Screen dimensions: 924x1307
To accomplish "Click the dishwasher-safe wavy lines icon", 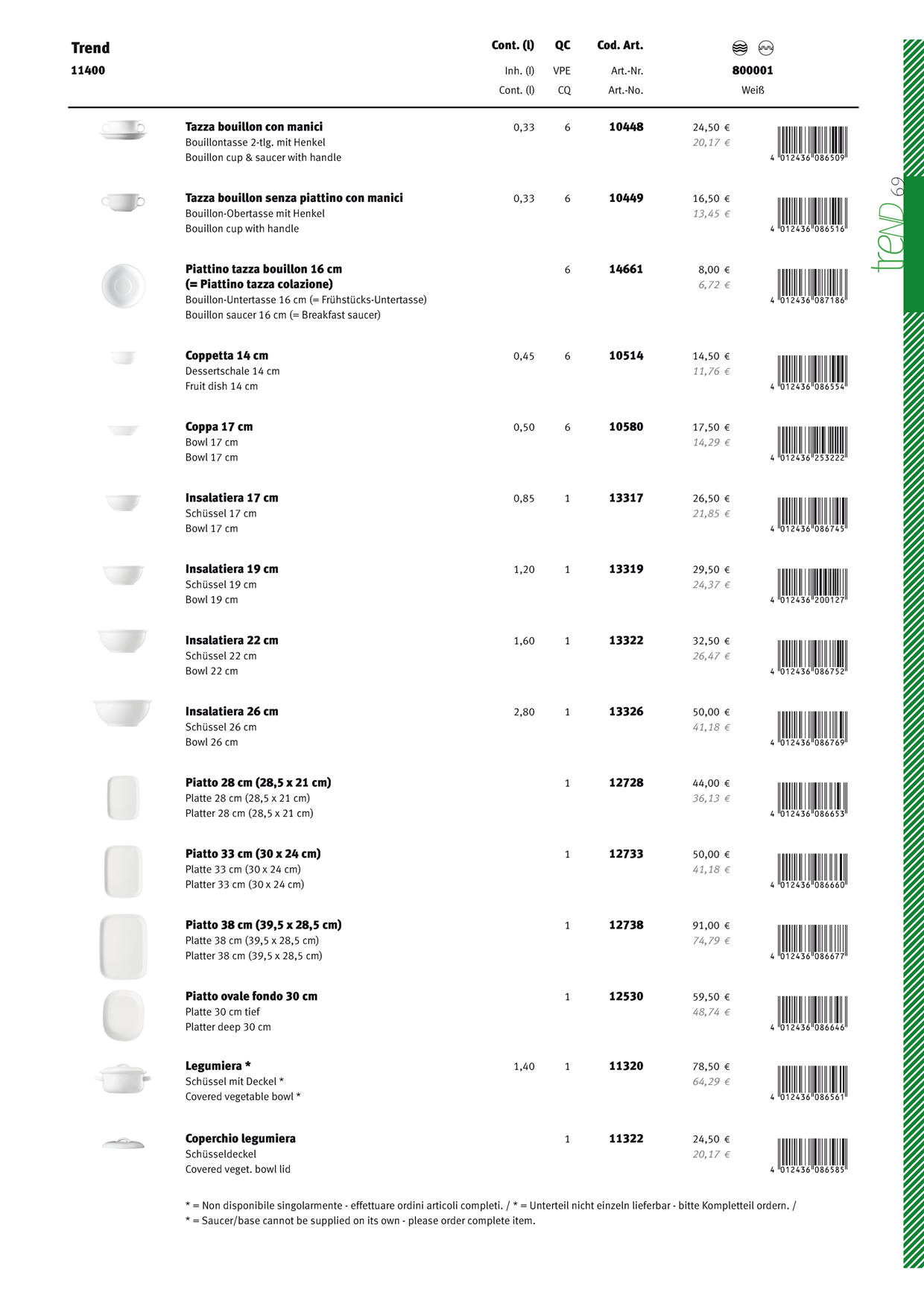I will 739,48.
